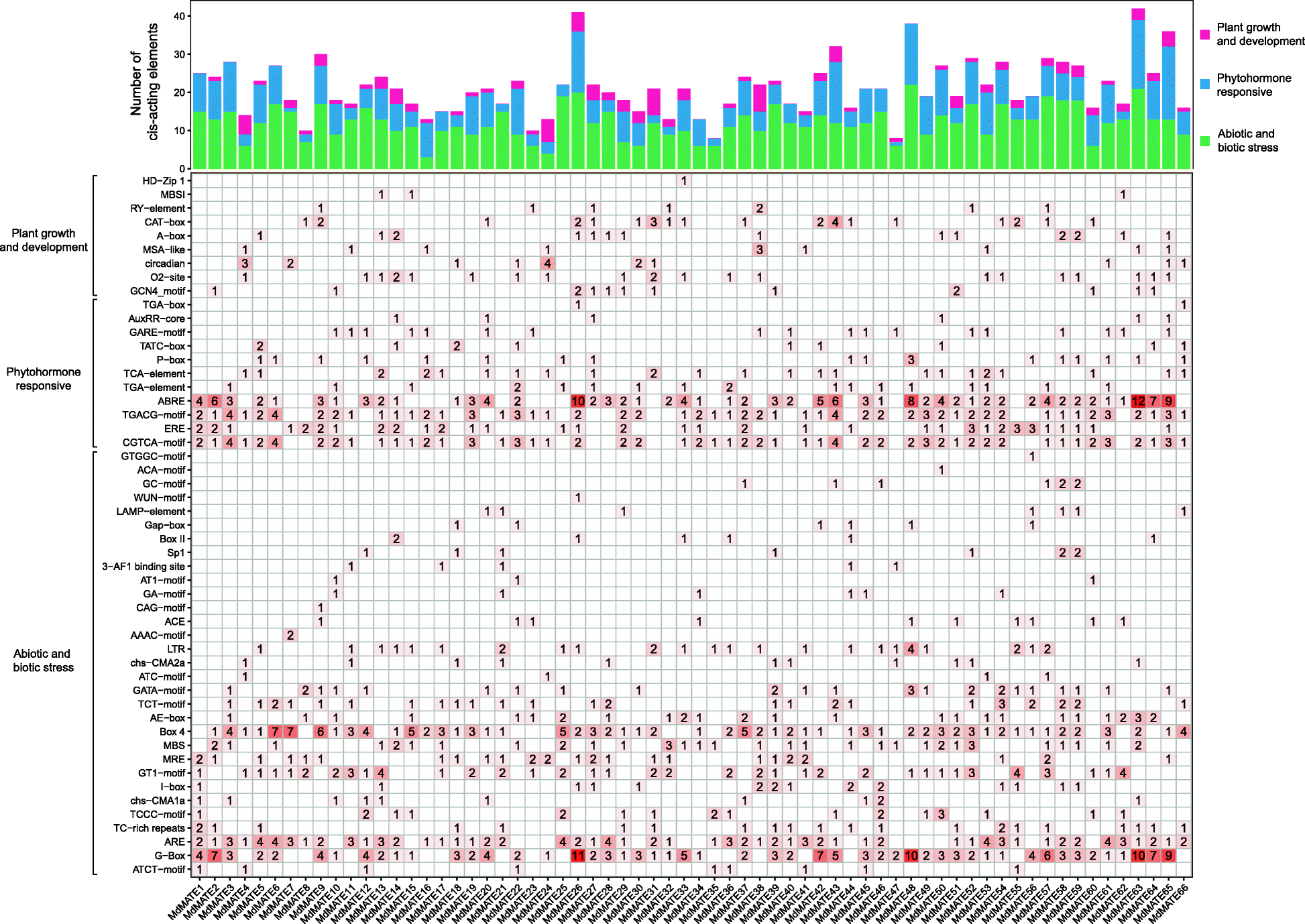1305x924 pixels.
Task: Click the '4' cell in the circadian row
Action: [x=547, y=264]
